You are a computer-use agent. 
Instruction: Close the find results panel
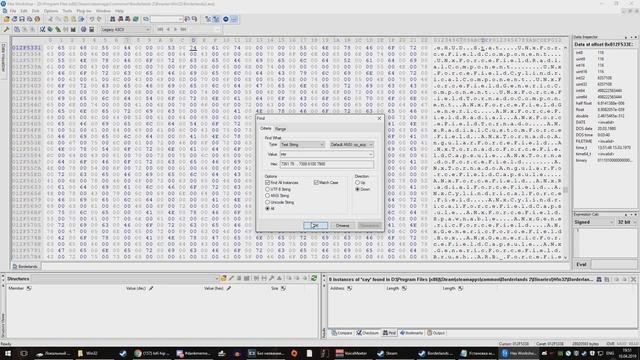[633, 280]
